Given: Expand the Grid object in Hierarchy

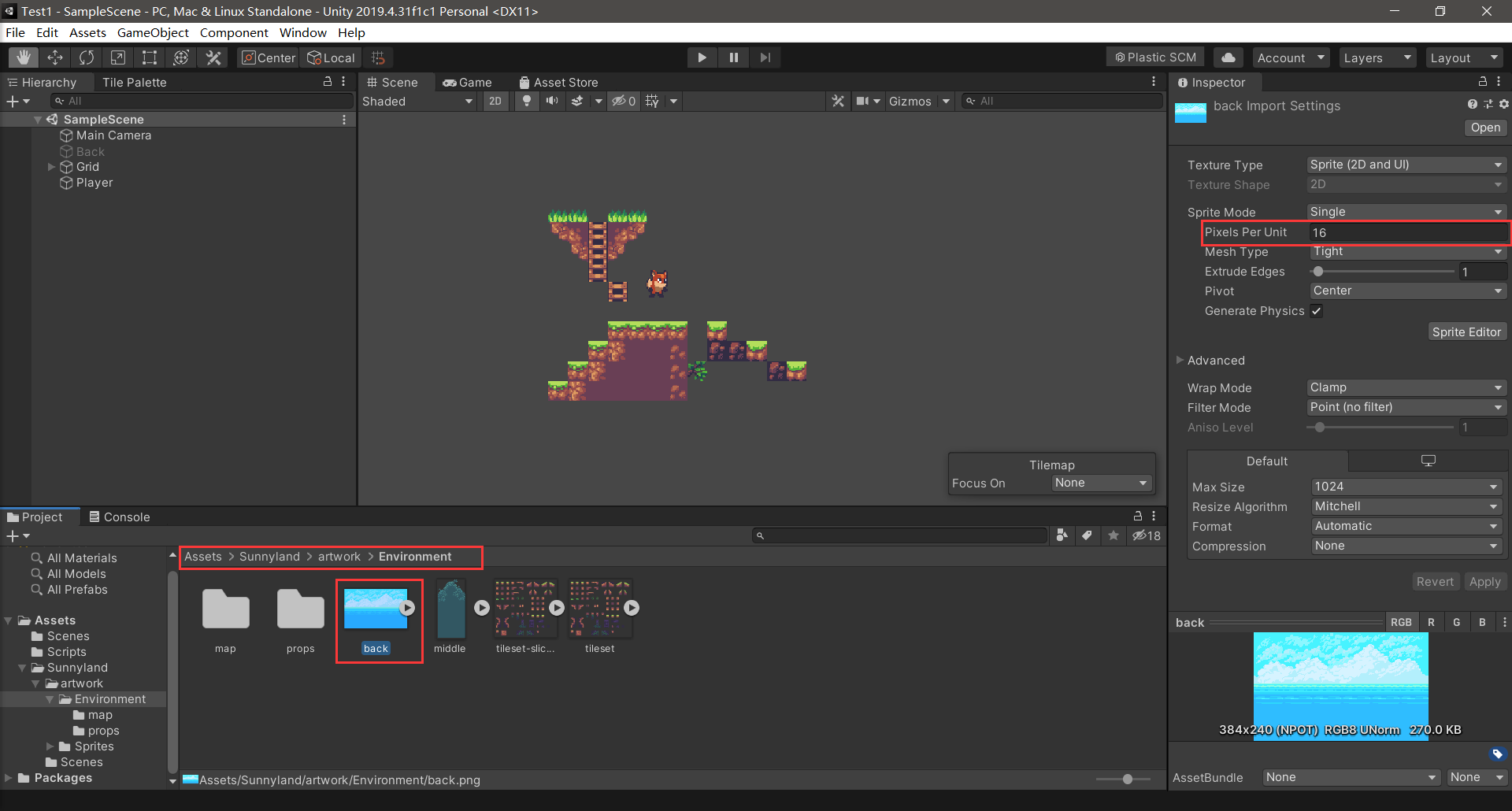Looking at the screenshot, I should pos(51,167).
